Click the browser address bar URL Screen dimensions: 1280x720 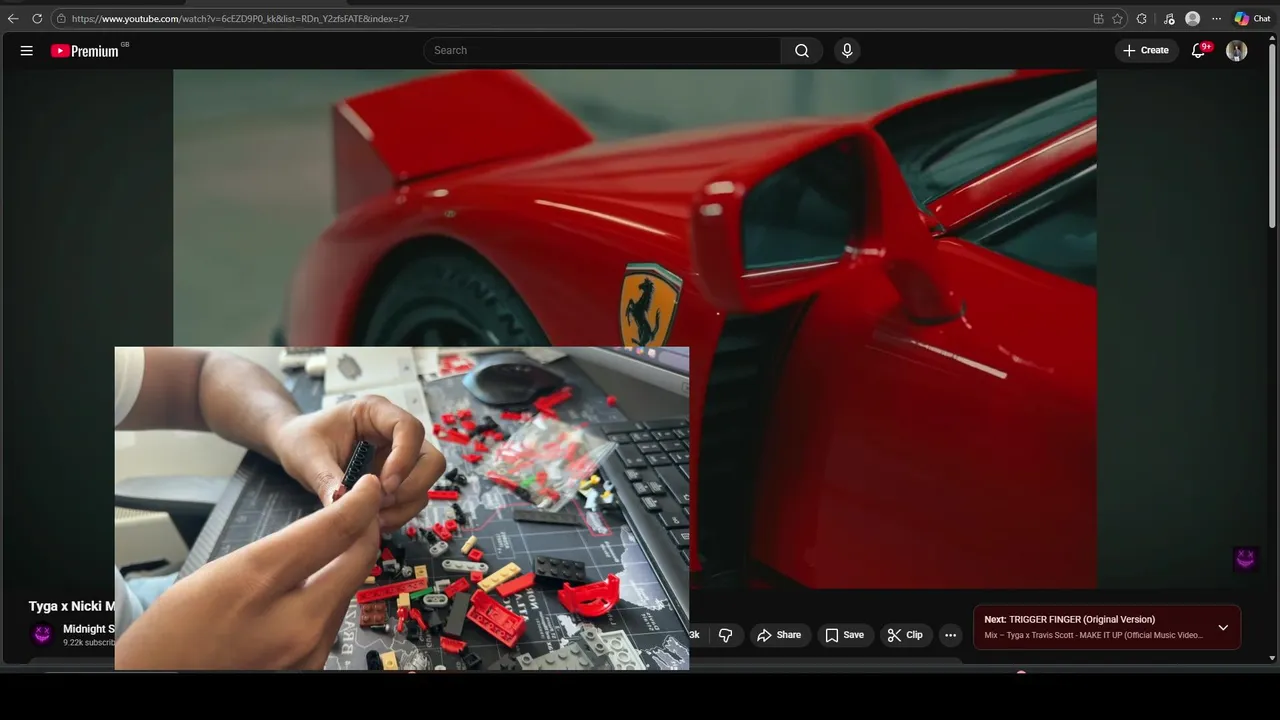click(x=240, y=19)
